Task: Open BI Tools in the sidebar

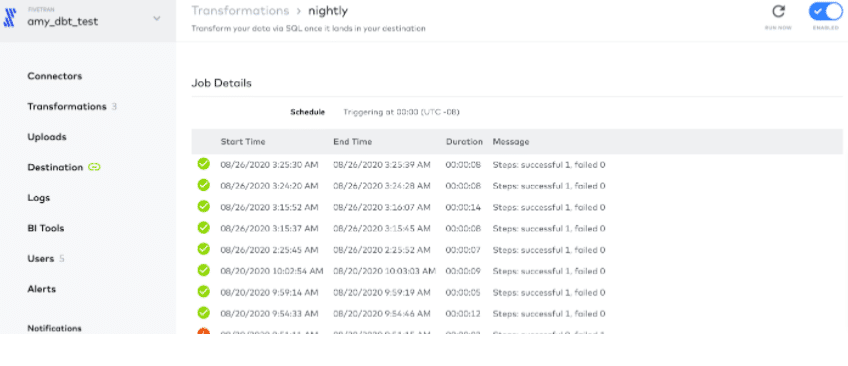Action: pos(46,228)
